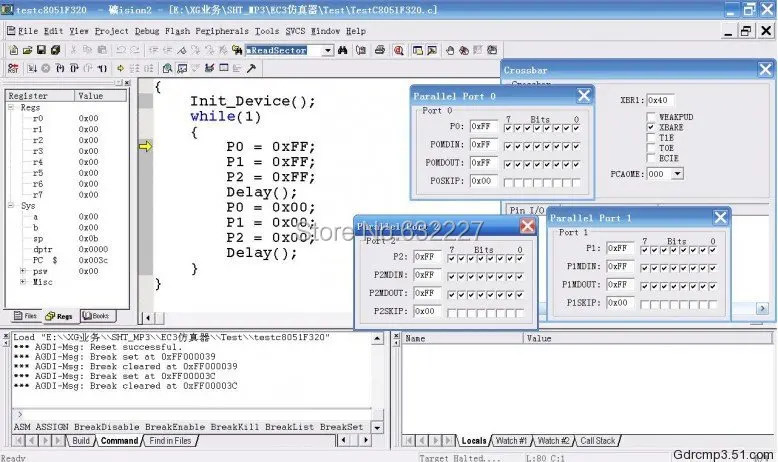778x462 pixels.
Task: Toggle the T0E checkbox in Crossbar
Action: [651, 148]
